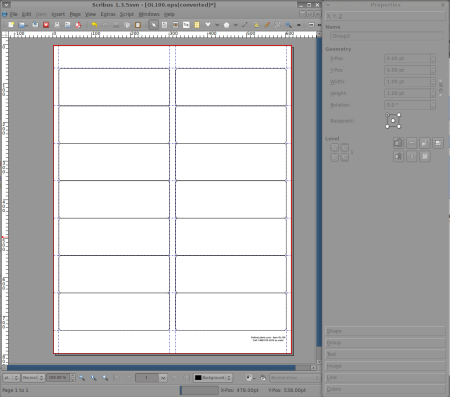
Task: Open the Edit menu
Action: click(x=27, y=14)
